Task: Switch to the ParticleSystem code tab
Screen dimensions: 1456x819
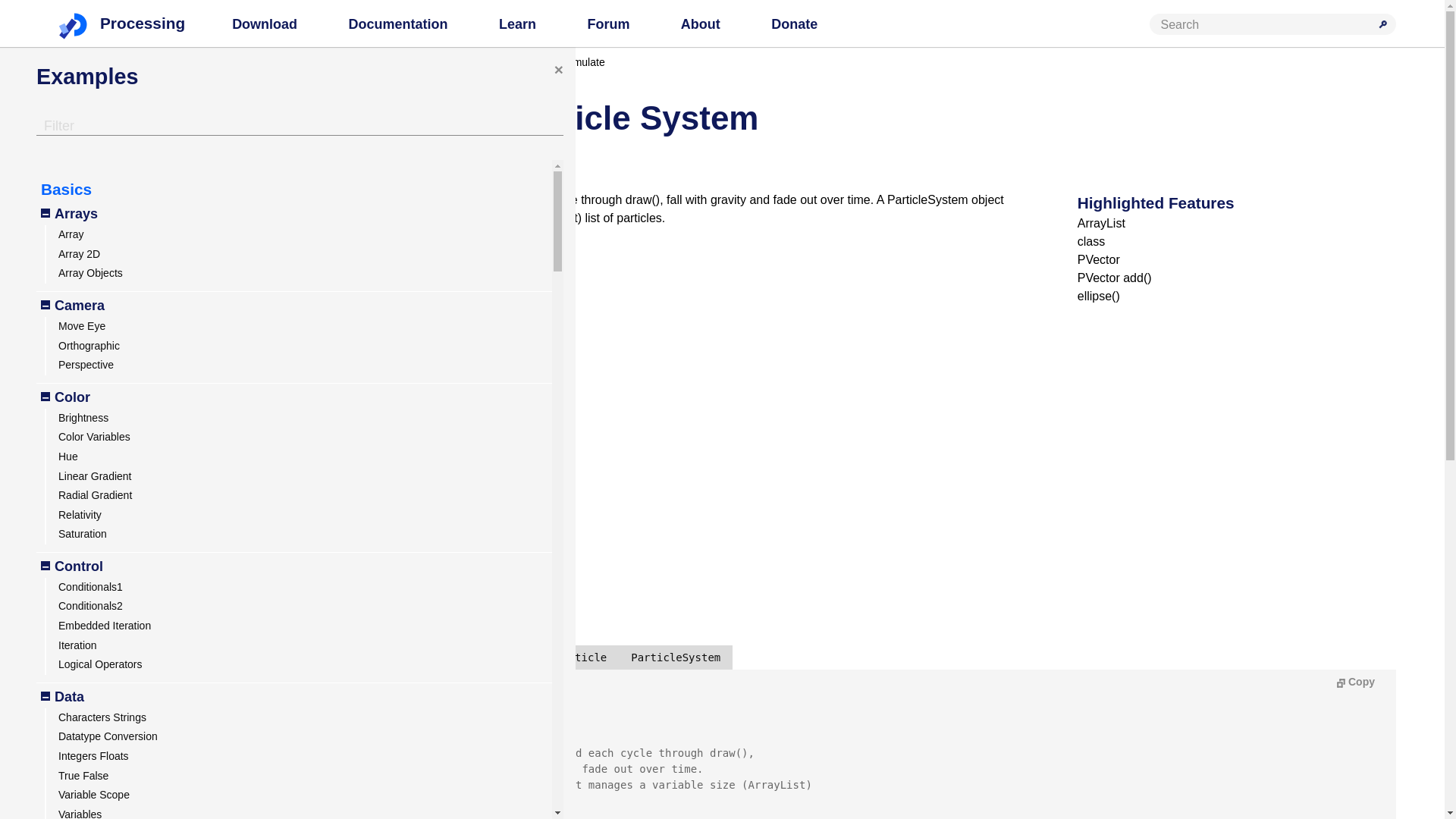Action: pos(675,657)
